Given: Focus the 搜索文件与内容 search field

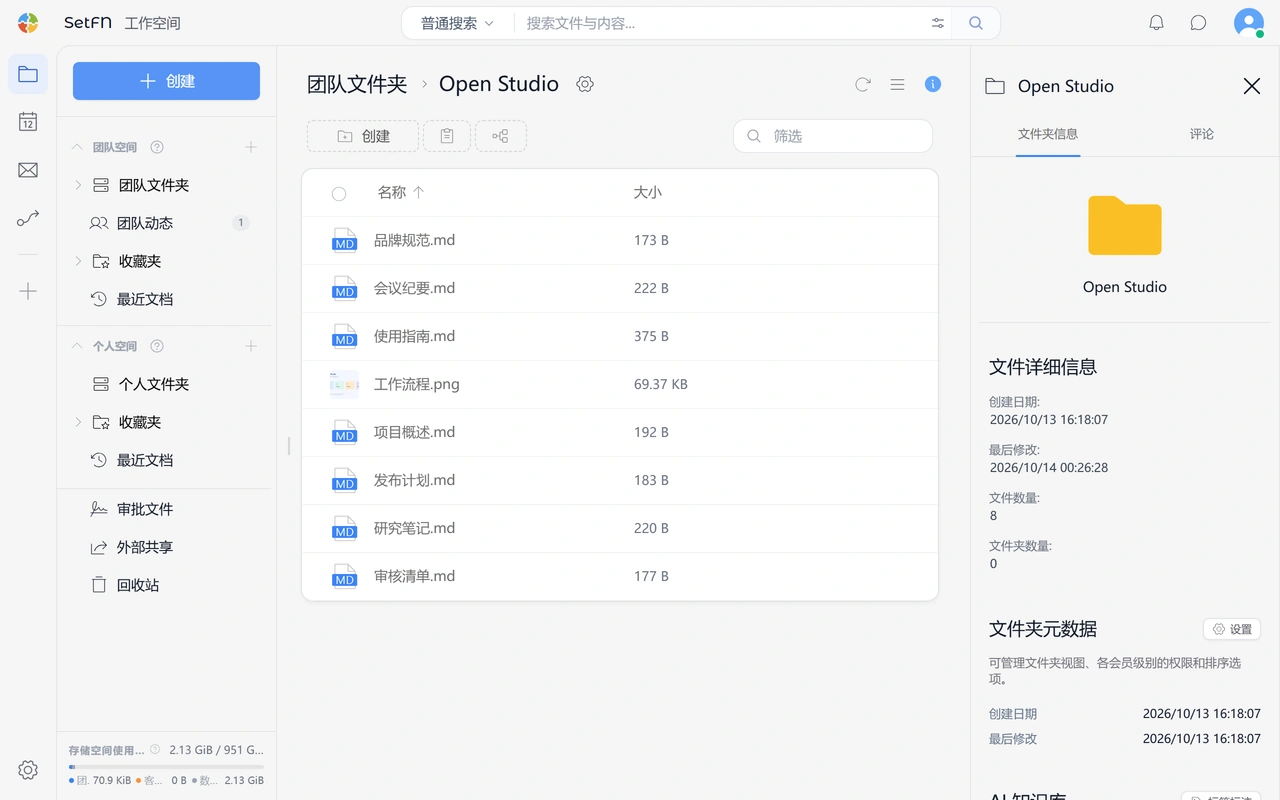Looking at the screenshot, I should click(x=720, y=23).
